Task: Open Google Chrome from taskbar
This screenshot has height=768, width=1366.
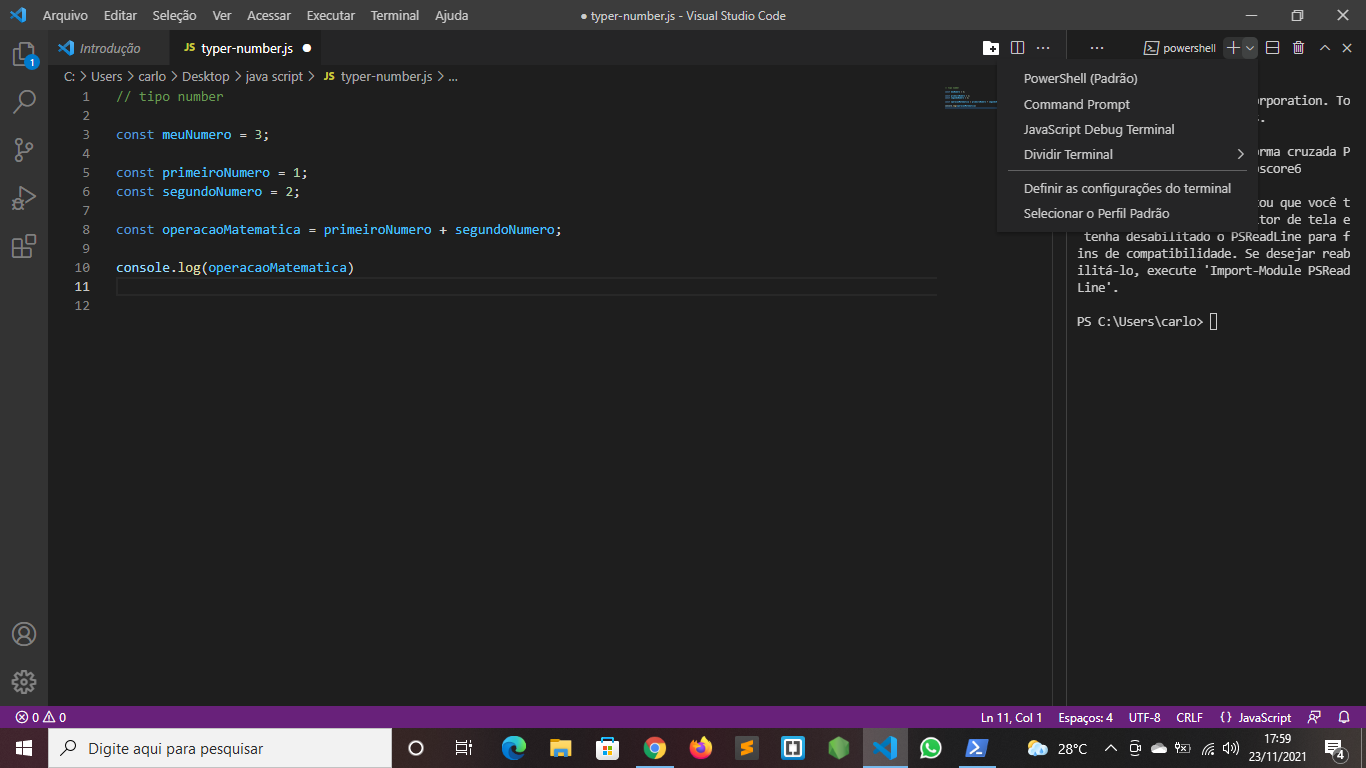Action: tap(654, 748)
